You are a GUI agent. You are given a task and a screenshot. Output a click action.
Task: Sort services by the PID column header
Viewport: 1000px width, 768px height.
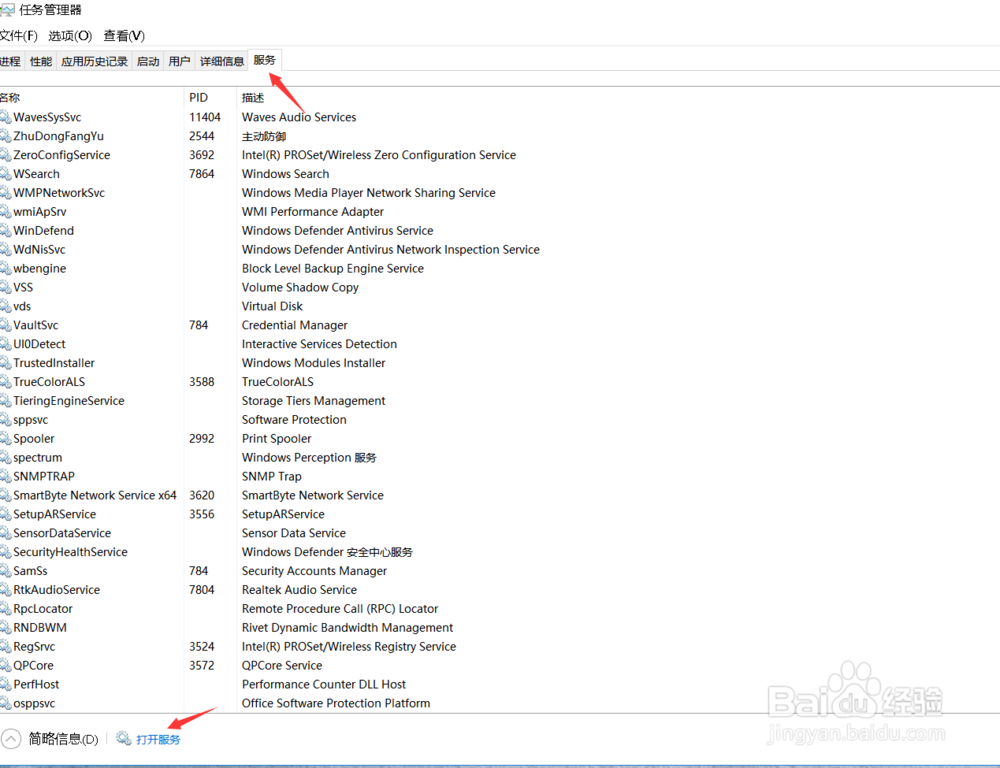pyautogui.click(x=198, y=98)
